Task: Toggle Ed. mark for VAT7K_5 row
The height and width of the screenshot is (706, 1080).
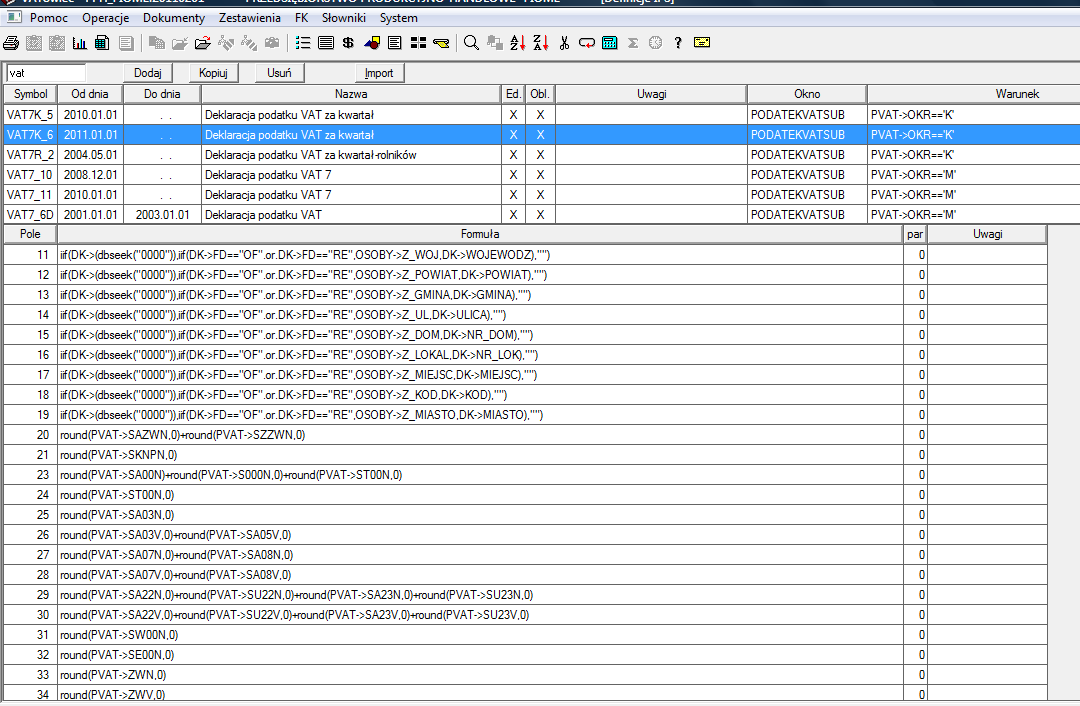Action: click(x=513, y=115)
